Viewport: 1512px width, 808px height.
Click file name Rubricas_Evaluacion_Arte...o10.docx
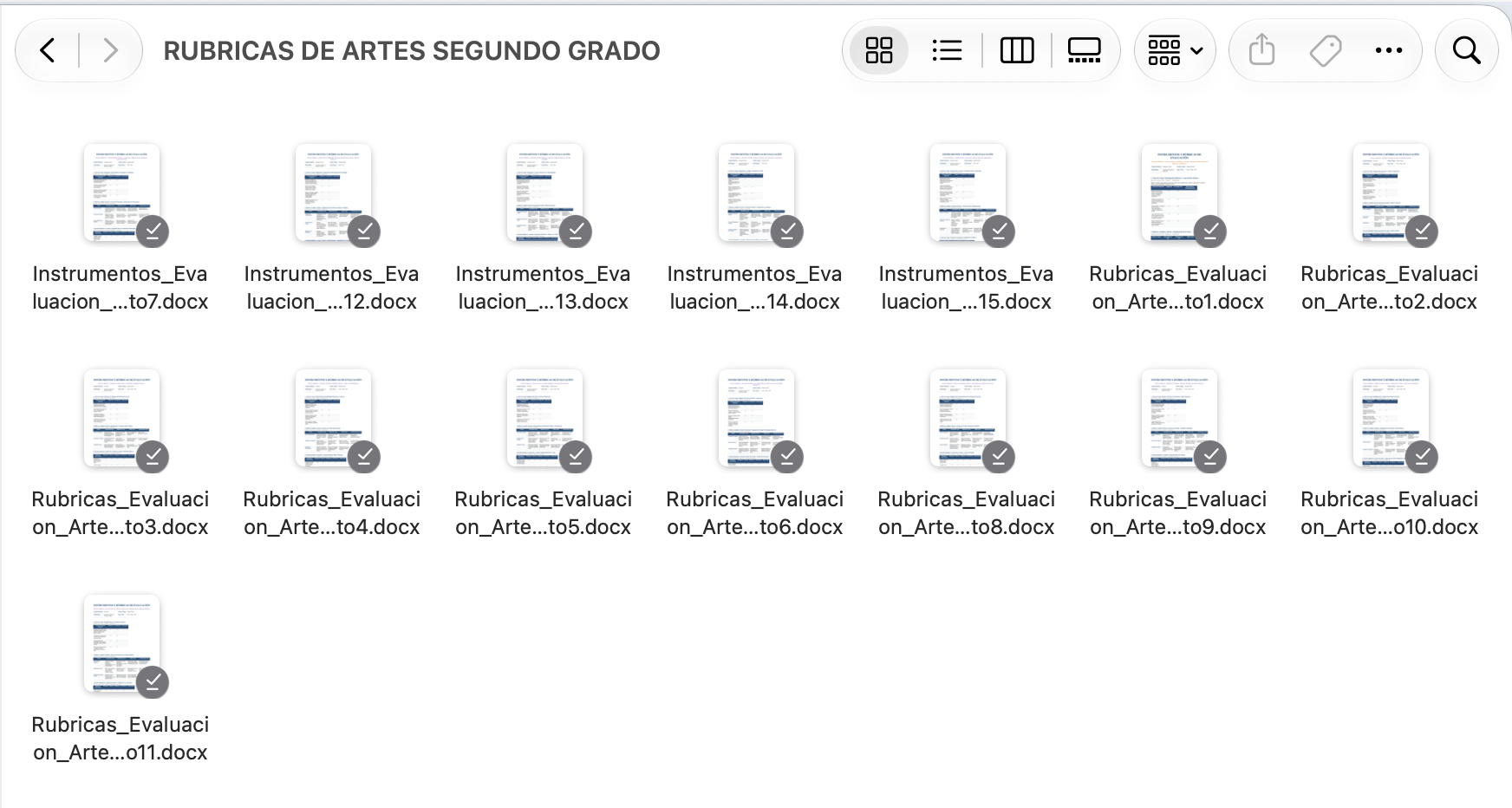click(1390, 513)
